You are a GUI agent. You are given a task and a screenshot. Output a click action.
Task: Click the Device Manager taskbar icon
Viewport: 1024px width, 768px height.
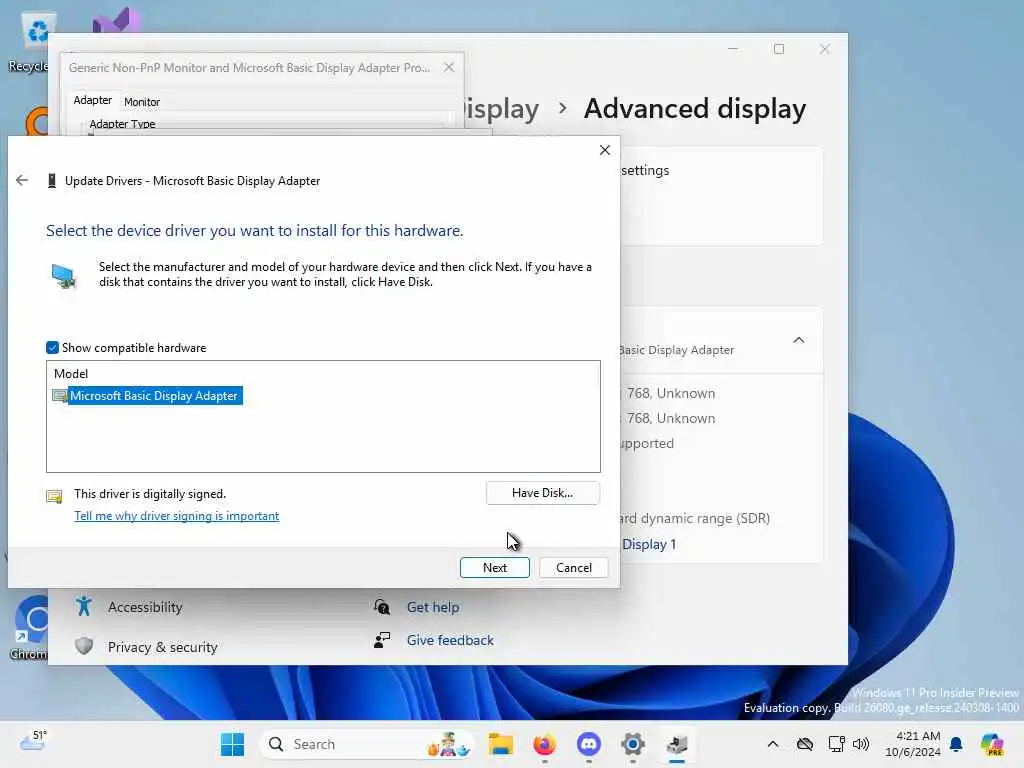click(x=677, y=744)
